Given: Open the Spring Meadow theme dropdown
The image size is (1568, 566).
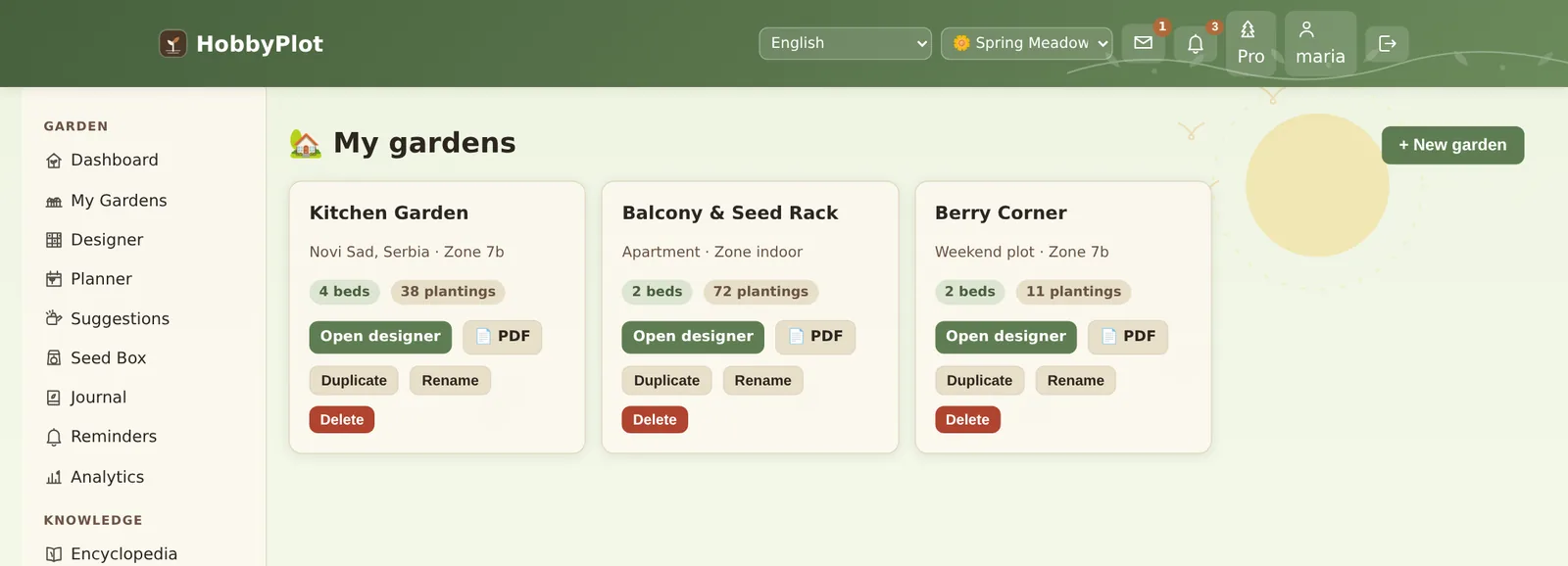Looking at the screenshot, I should [1027, 43].
